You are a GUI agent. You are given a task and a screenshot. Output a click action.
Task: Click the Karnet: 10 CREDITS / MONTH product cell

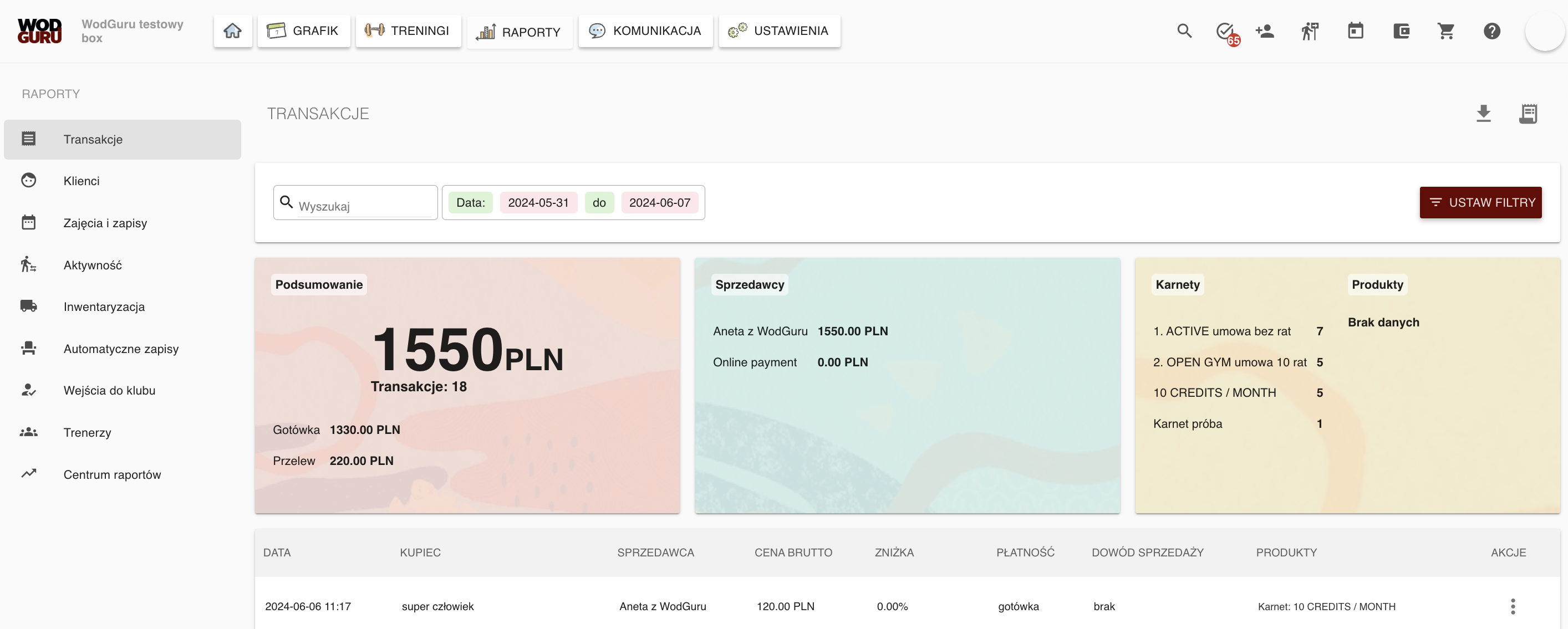(x=1326, y=606)
